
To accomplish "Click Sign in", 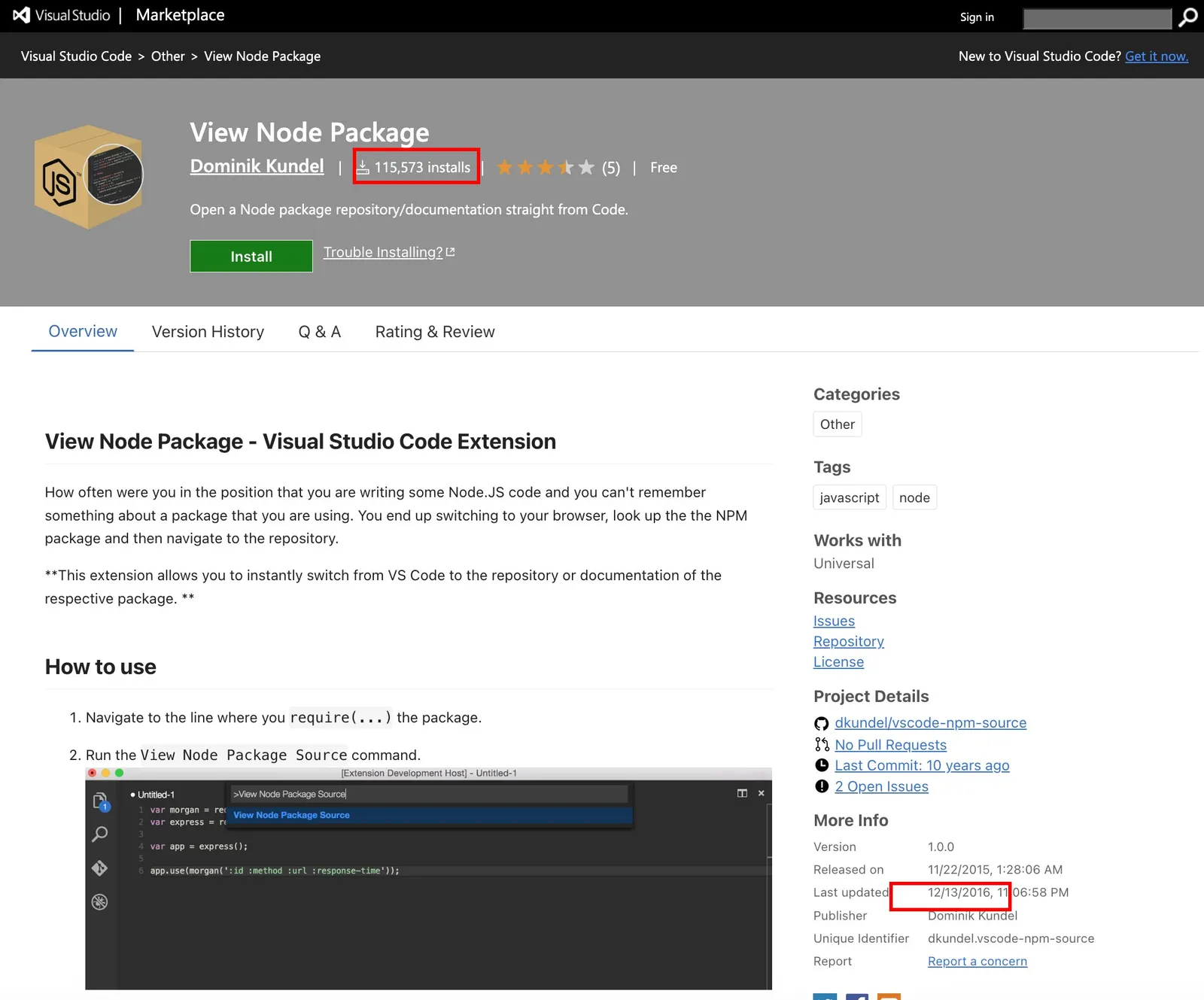I will coord(977,17).
